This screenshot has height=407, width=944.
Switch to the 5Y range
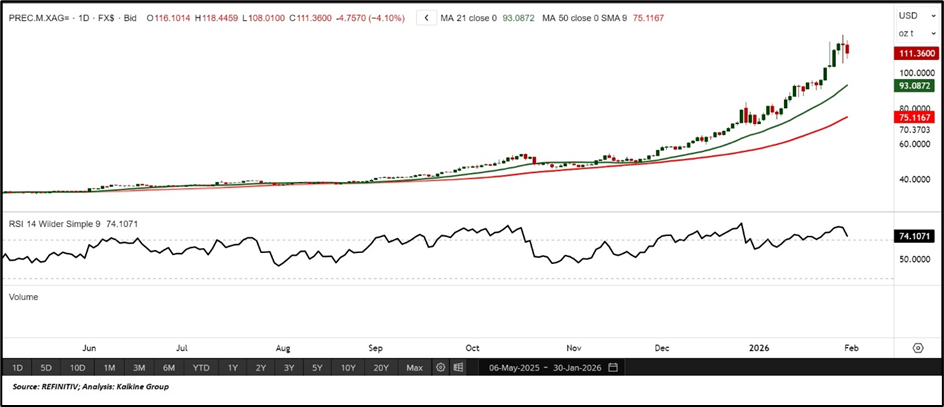click(318, 367)
